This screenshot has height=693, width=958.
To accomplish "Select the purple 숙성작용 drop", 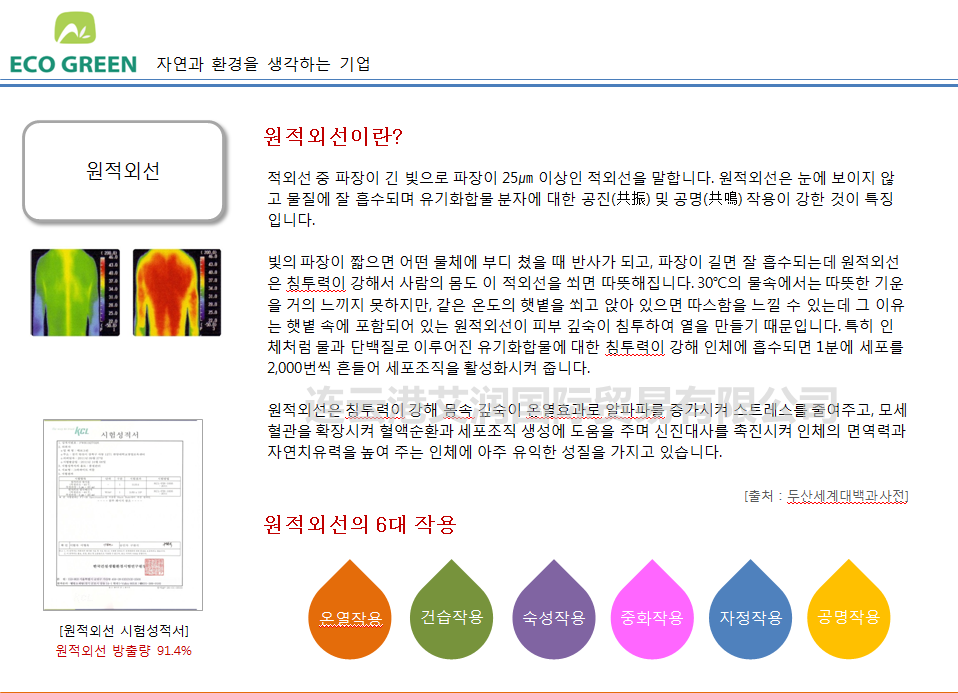I will pos(554,610).
